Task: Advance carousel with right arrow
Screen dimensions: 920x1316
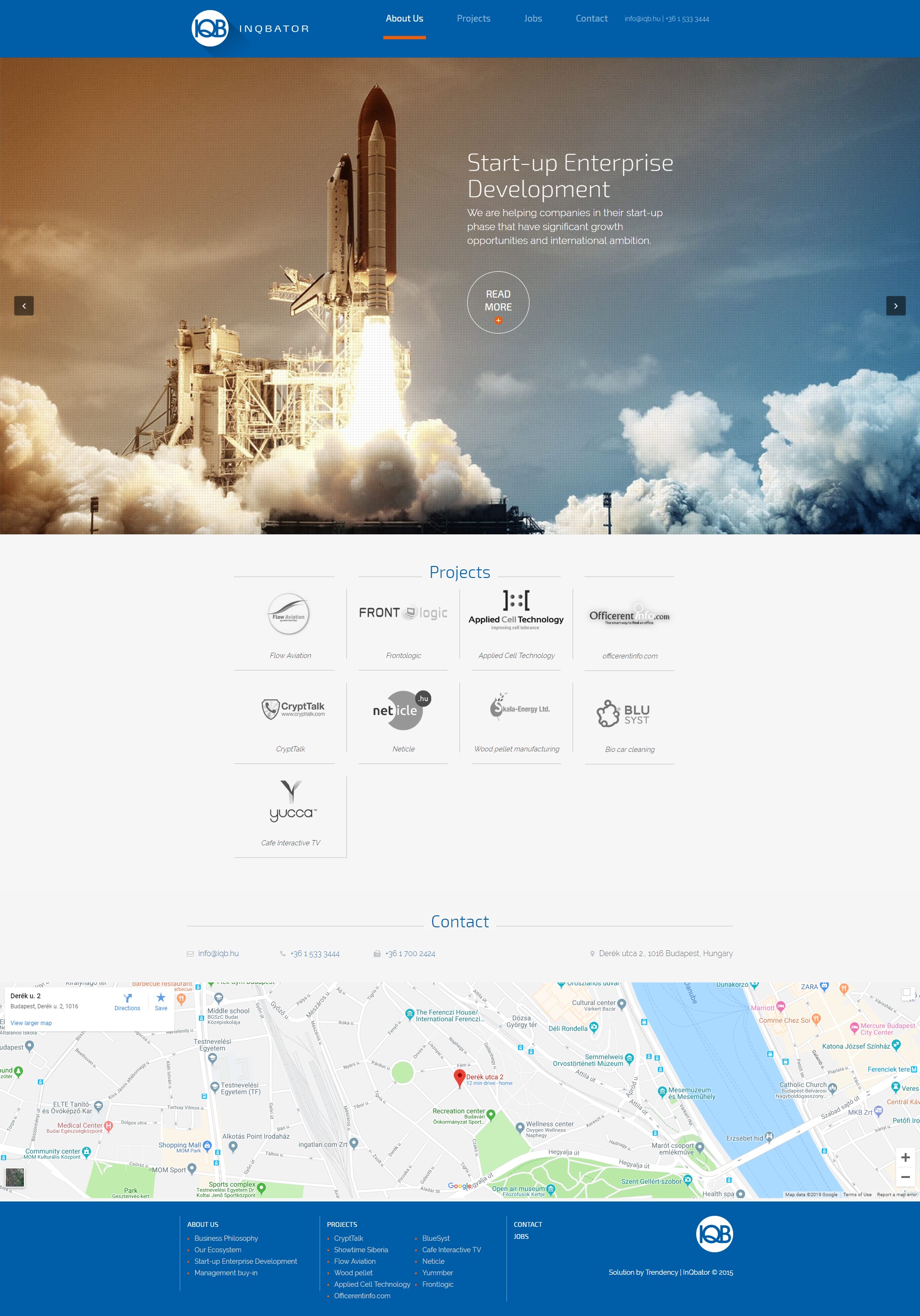Action: (x=896, y=305)
